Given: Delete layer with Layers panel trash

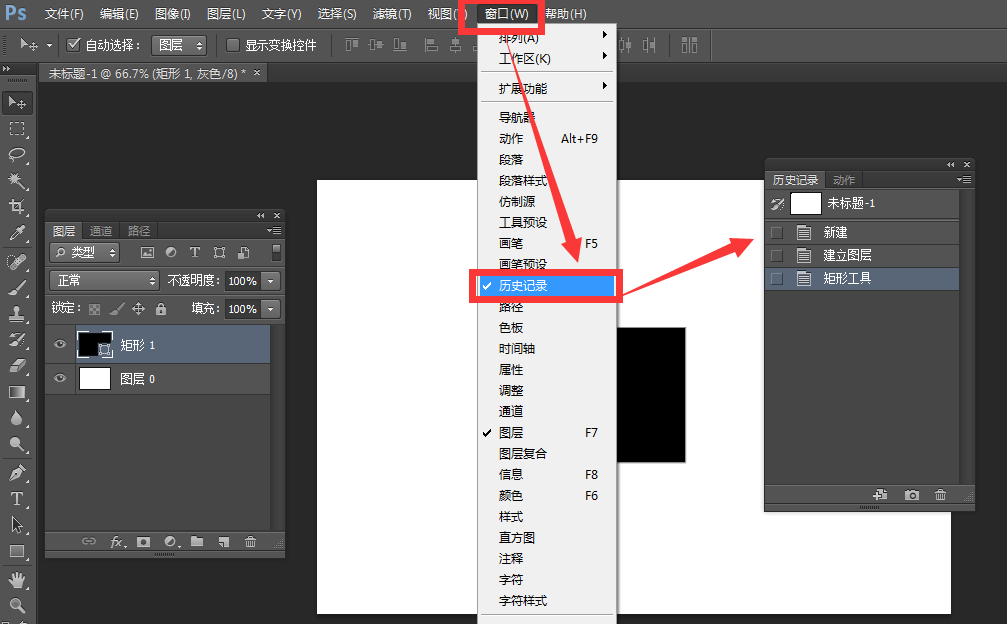Looking at the screenshot, I should [x=250, y=542].
